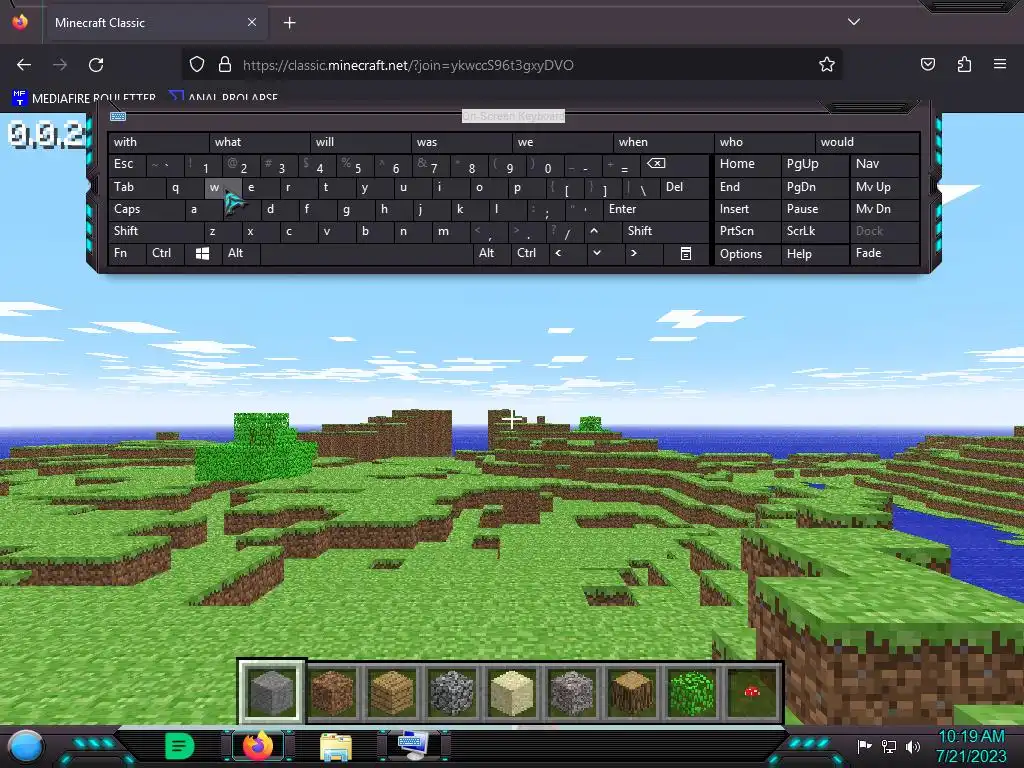Click the volume speaker tray icon
This screenshot has height=768, width=1024.
pyautogui.click(x=913, y=746)
